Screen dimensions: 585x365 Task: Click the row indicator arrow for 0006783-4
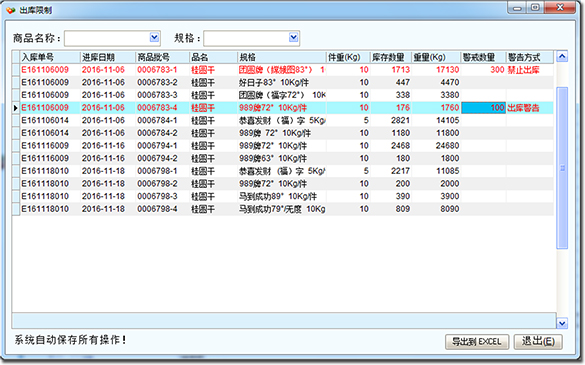pyautogui.click(x=16, y=108)
